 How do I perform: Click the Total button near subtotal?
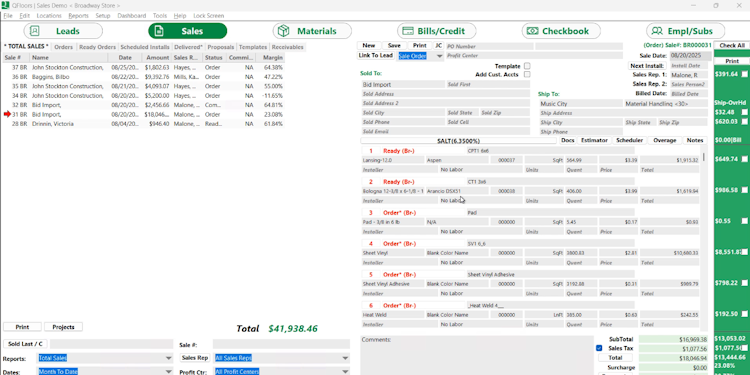[x=615, y=357]
